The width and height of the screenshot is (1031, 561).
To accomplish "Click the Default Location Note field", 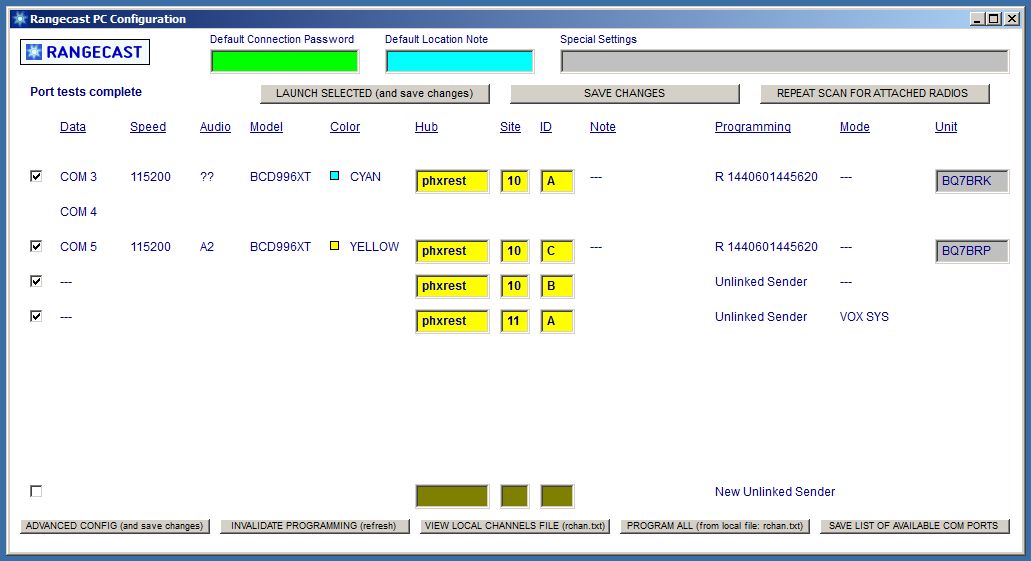I will [459, 62].
